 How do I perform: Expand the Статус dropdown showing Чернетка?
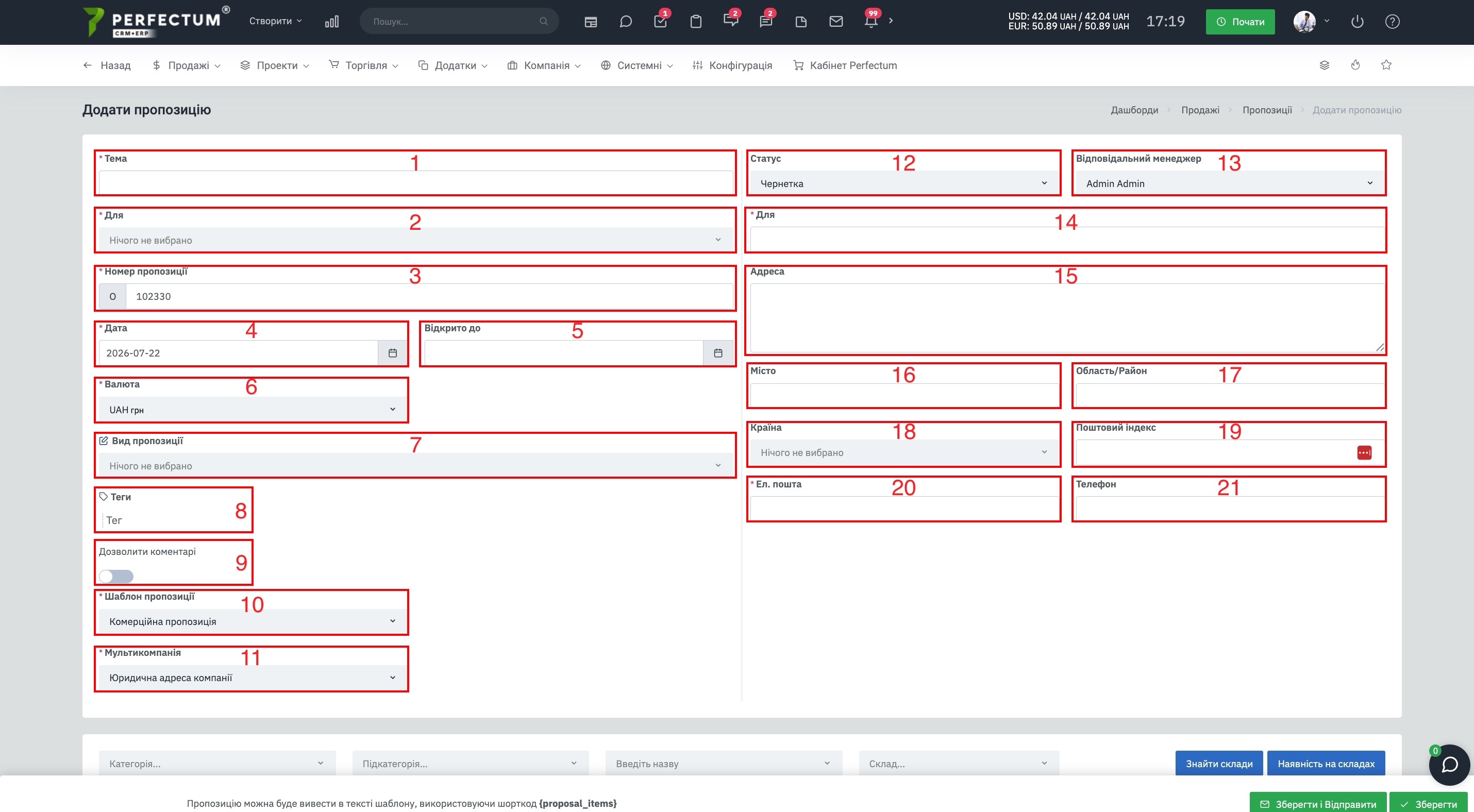point(903,183)
